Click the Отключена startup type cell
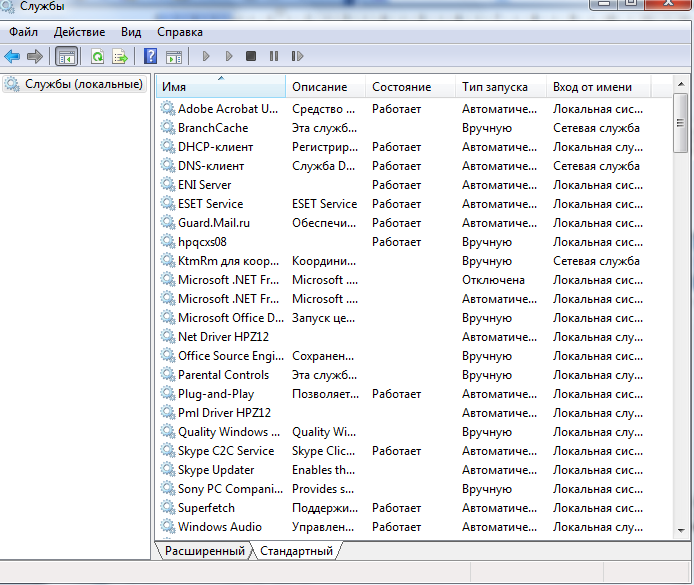Screen dimensions: 694x585 (x=494, y=280)
